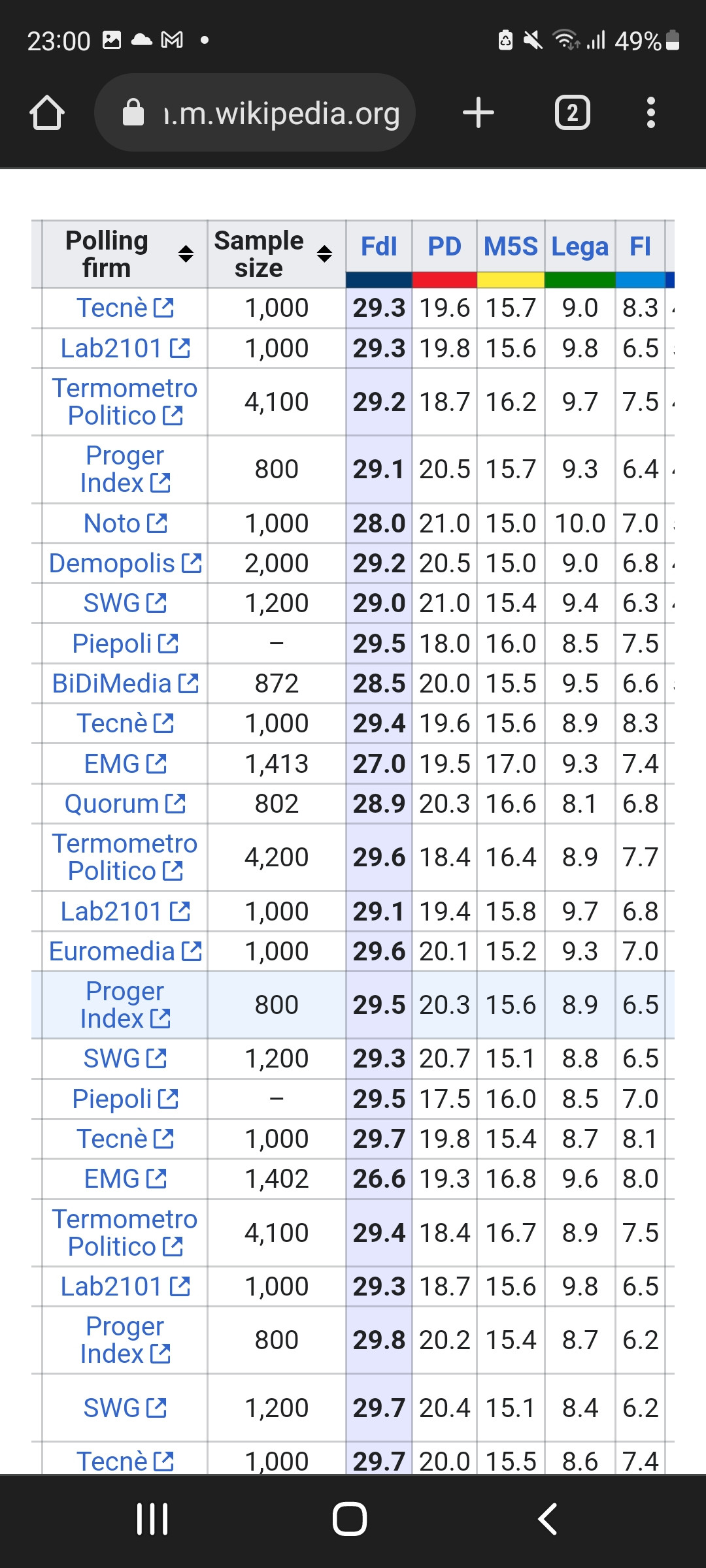Viewport: 706px width, 1568px height.
Task: Open the PD party header link
Action: pyautogui.click(x=445, y=247)
